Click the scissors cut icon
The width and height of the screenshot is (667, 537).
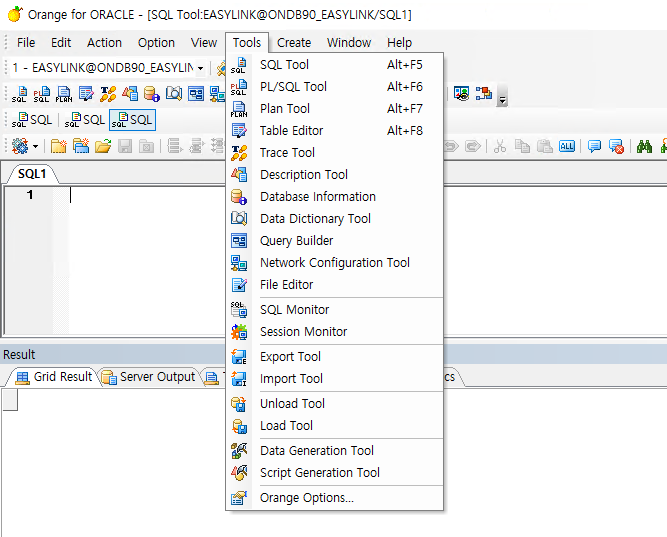500,146
